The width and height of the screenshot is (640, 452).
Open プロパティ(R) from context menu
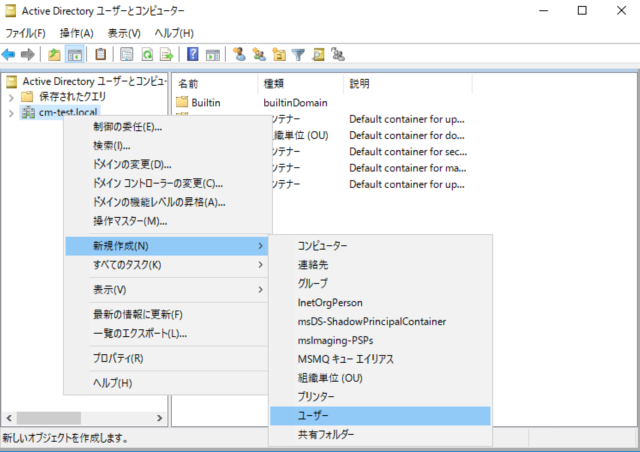[167, 358]
